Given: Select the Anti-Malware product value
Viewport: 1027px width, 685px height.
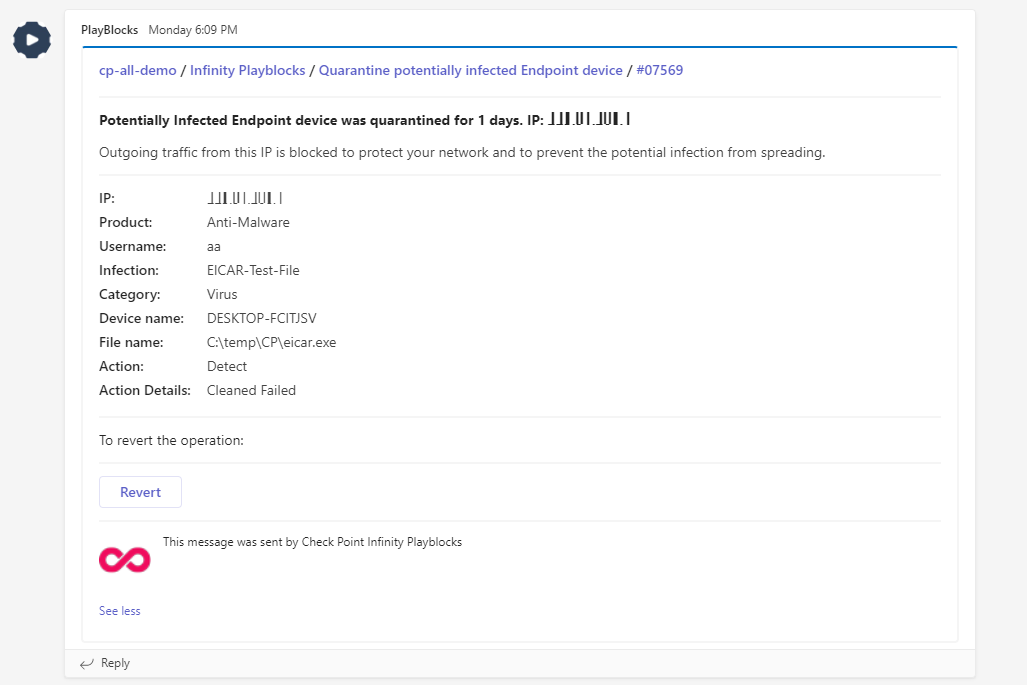Looking at the screenshot, I should click(x=248, y=222).
